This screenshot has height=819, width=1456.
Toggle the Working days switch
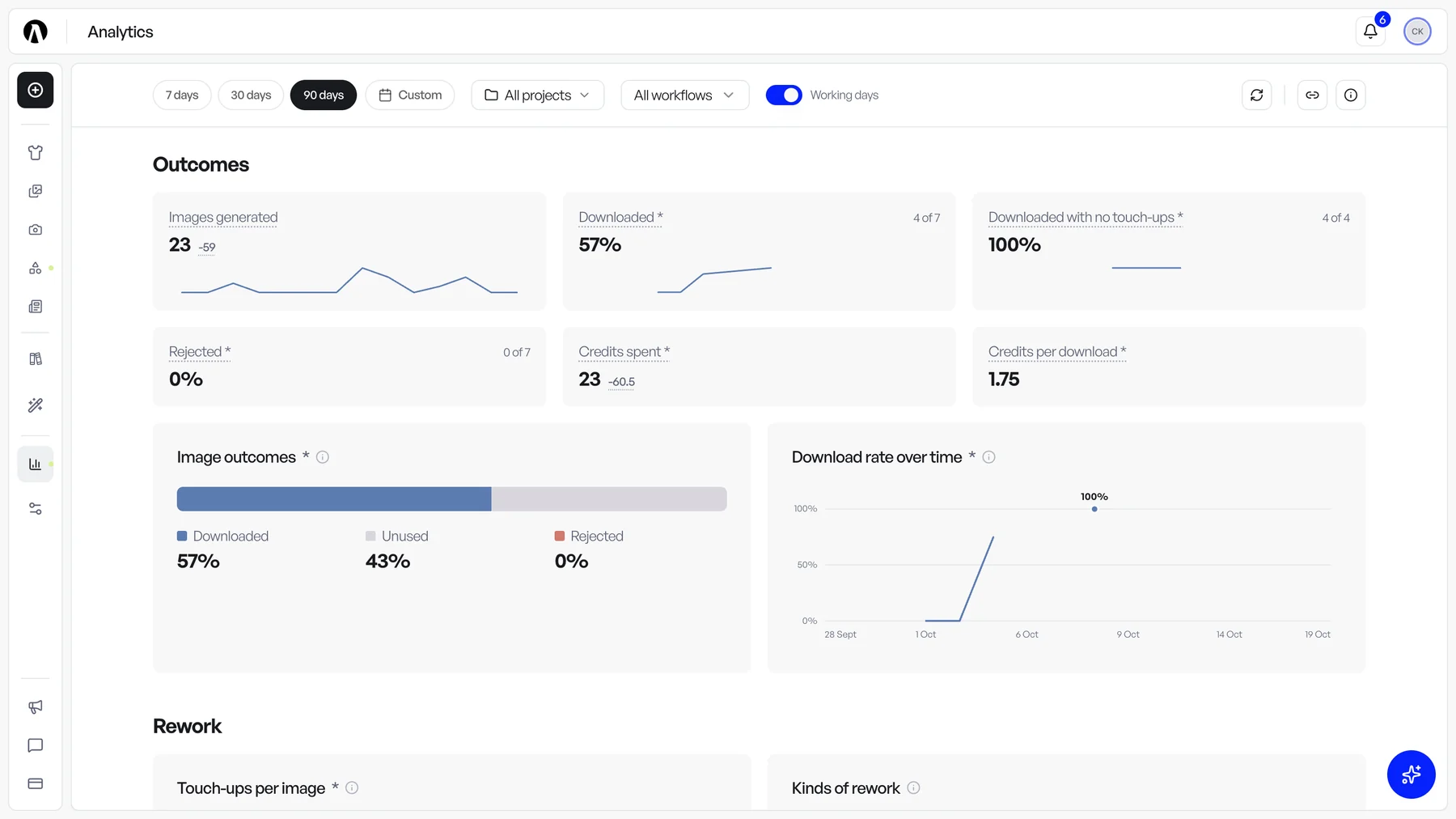point(784,95)
